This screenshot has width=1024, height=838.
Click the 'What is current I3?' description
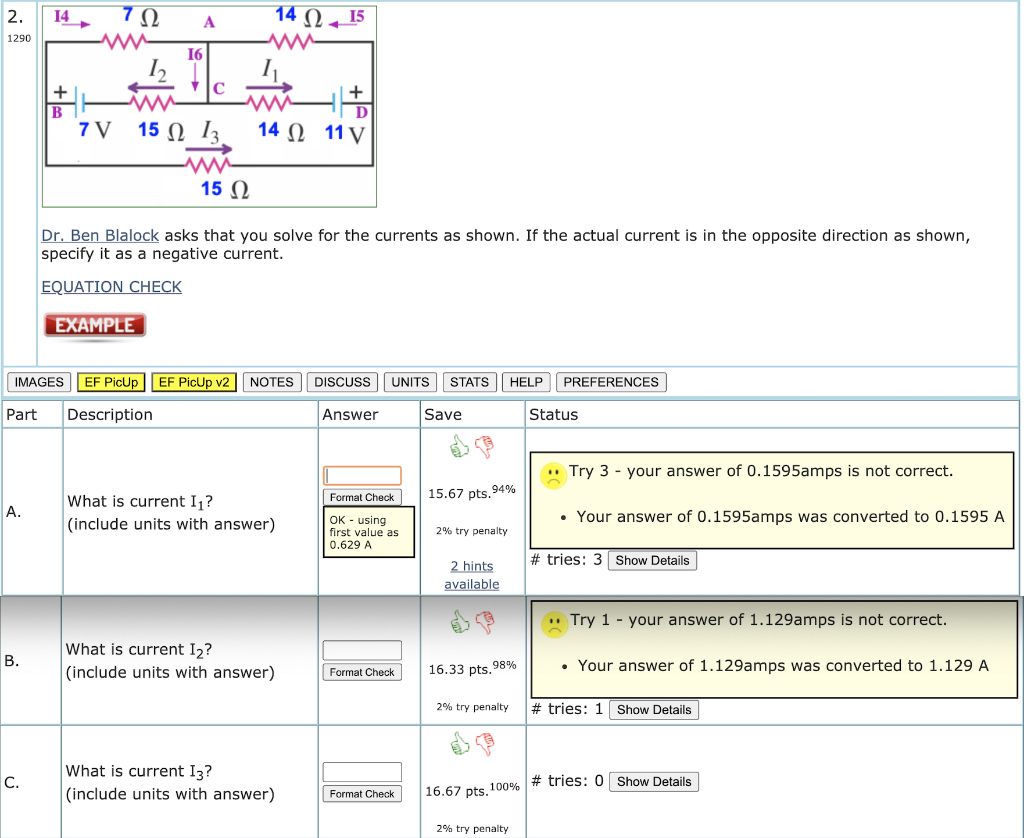coord(139,771)
